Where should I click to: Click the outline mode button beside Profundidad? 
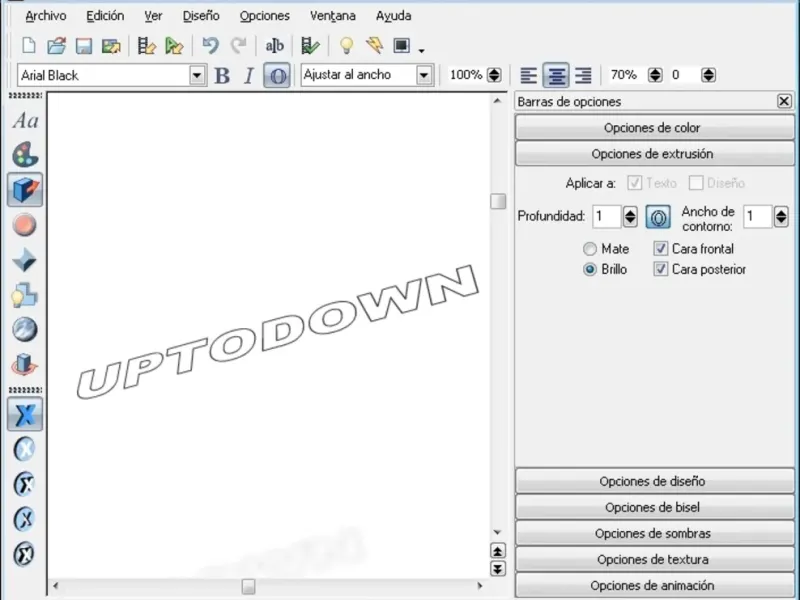pyautogui.click(x=658, y=217)
